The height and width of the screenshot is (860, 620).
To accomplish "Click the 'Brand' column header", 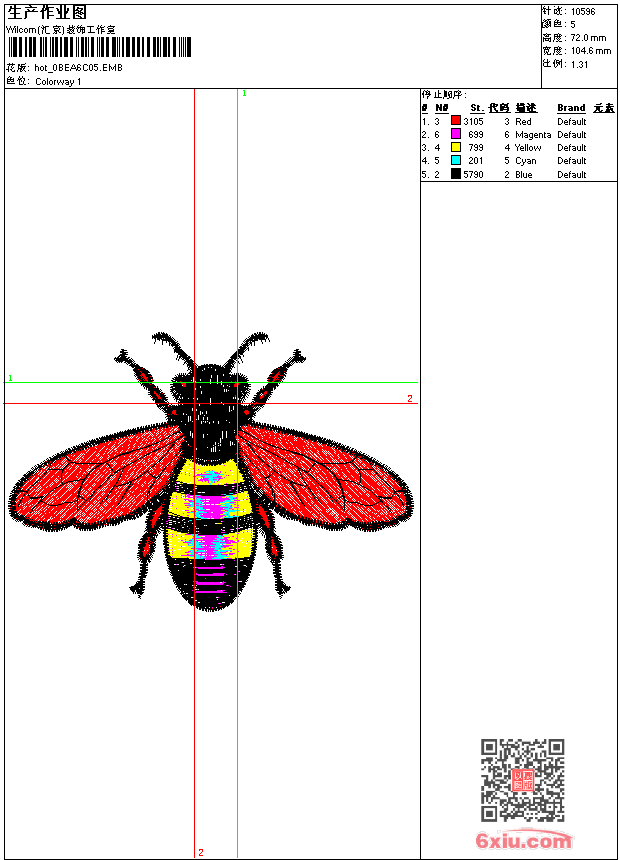I will 571,108.
